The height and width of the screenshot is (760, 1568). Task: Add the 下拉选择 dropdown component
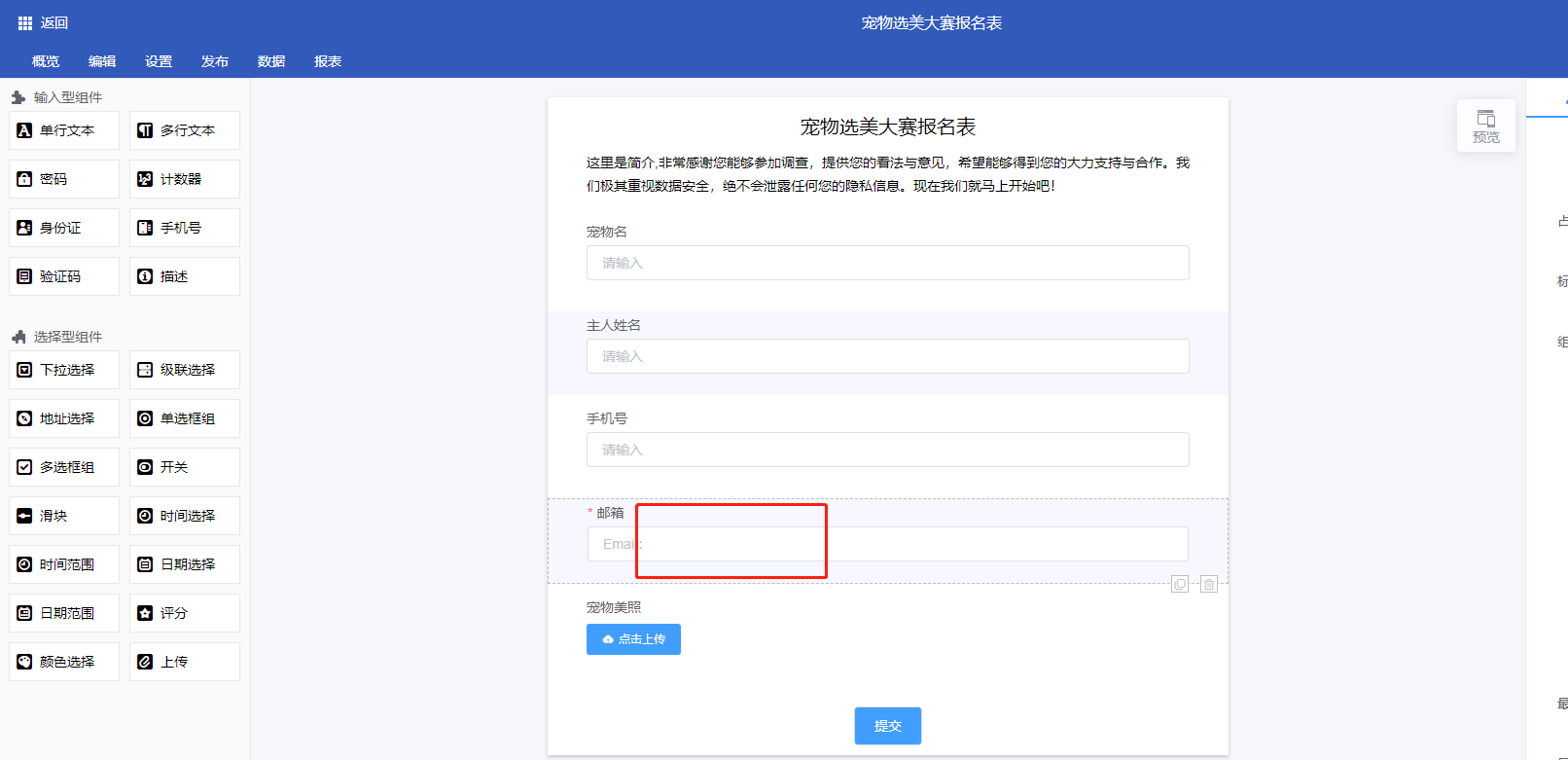[64, 370]
